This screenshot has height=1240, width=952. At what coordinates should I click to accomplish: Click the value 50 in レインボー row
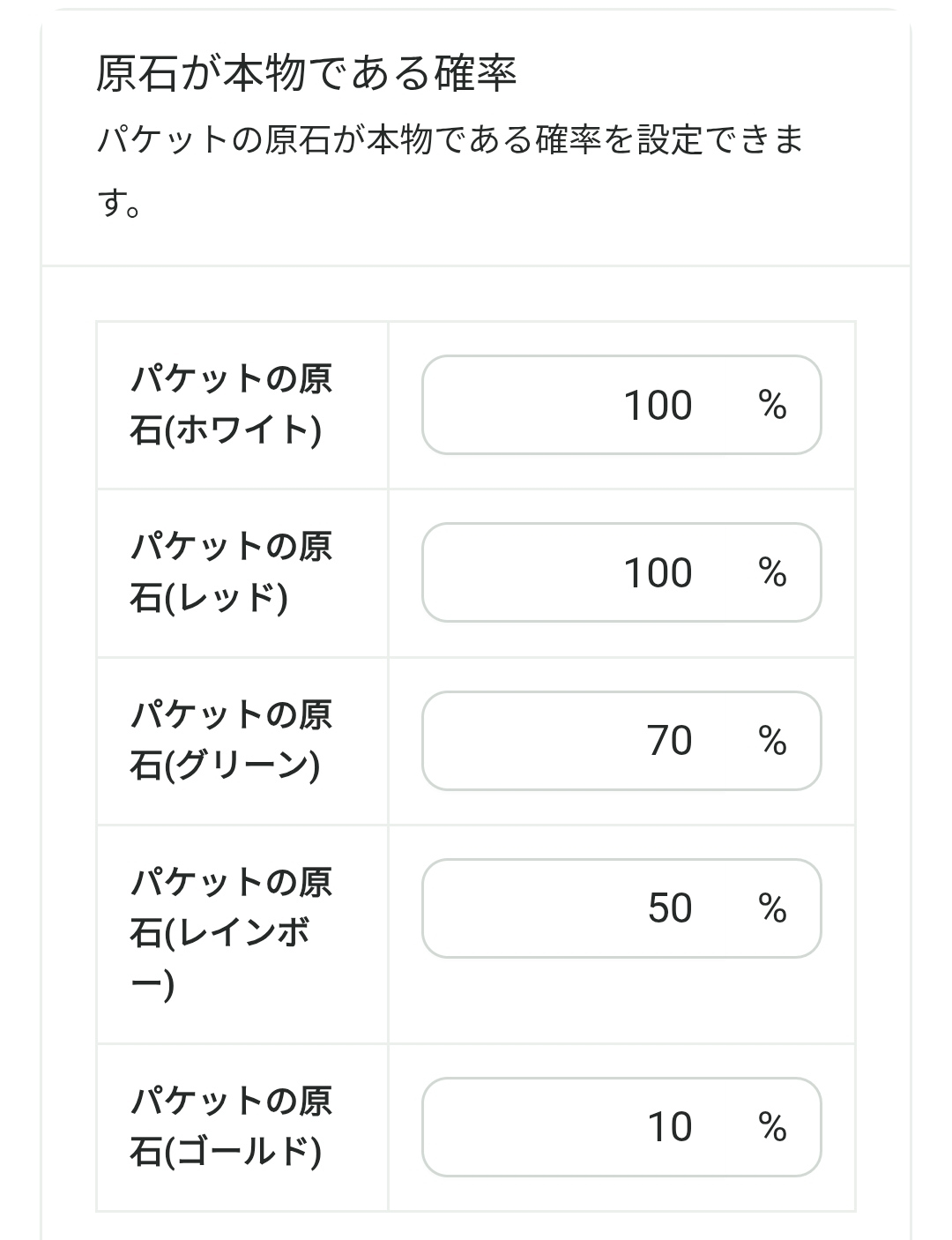tap(670, 908)
